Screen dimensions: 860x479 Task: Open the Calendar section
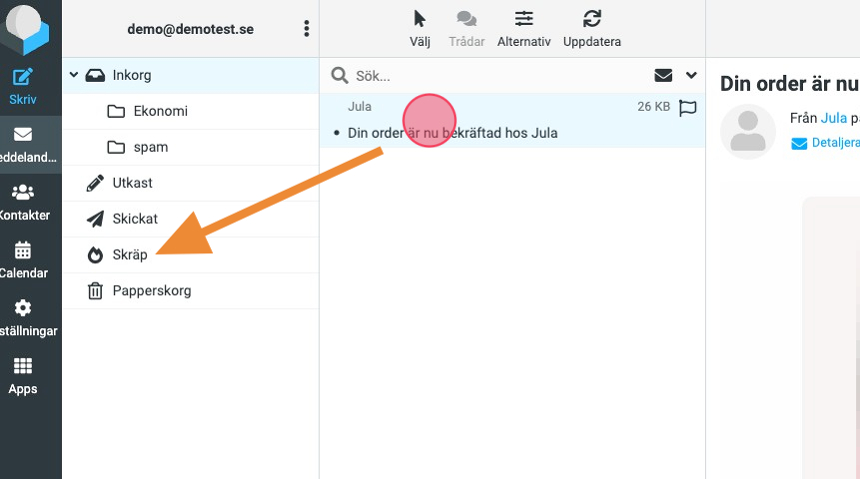pyautogui.click(x=23, y=259)
